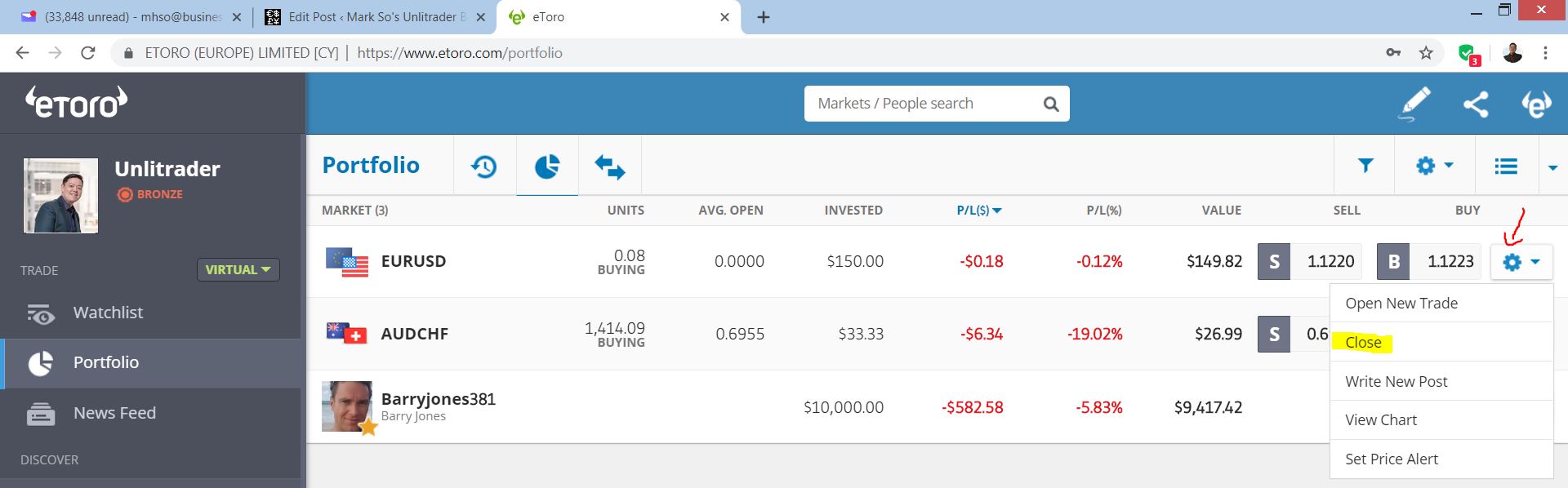Click the saved password key icon

coord(1393,53)
